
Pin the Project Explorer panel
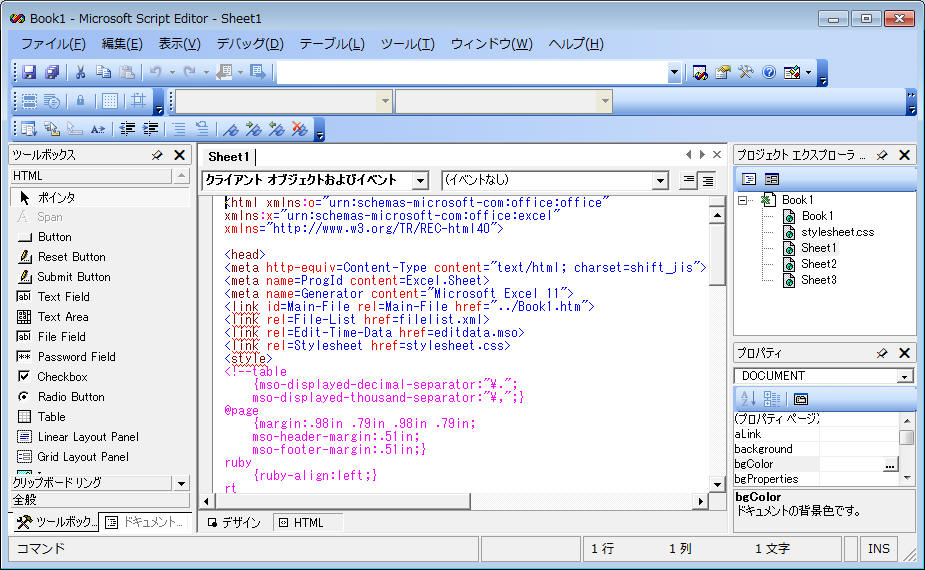coord(882,155)
